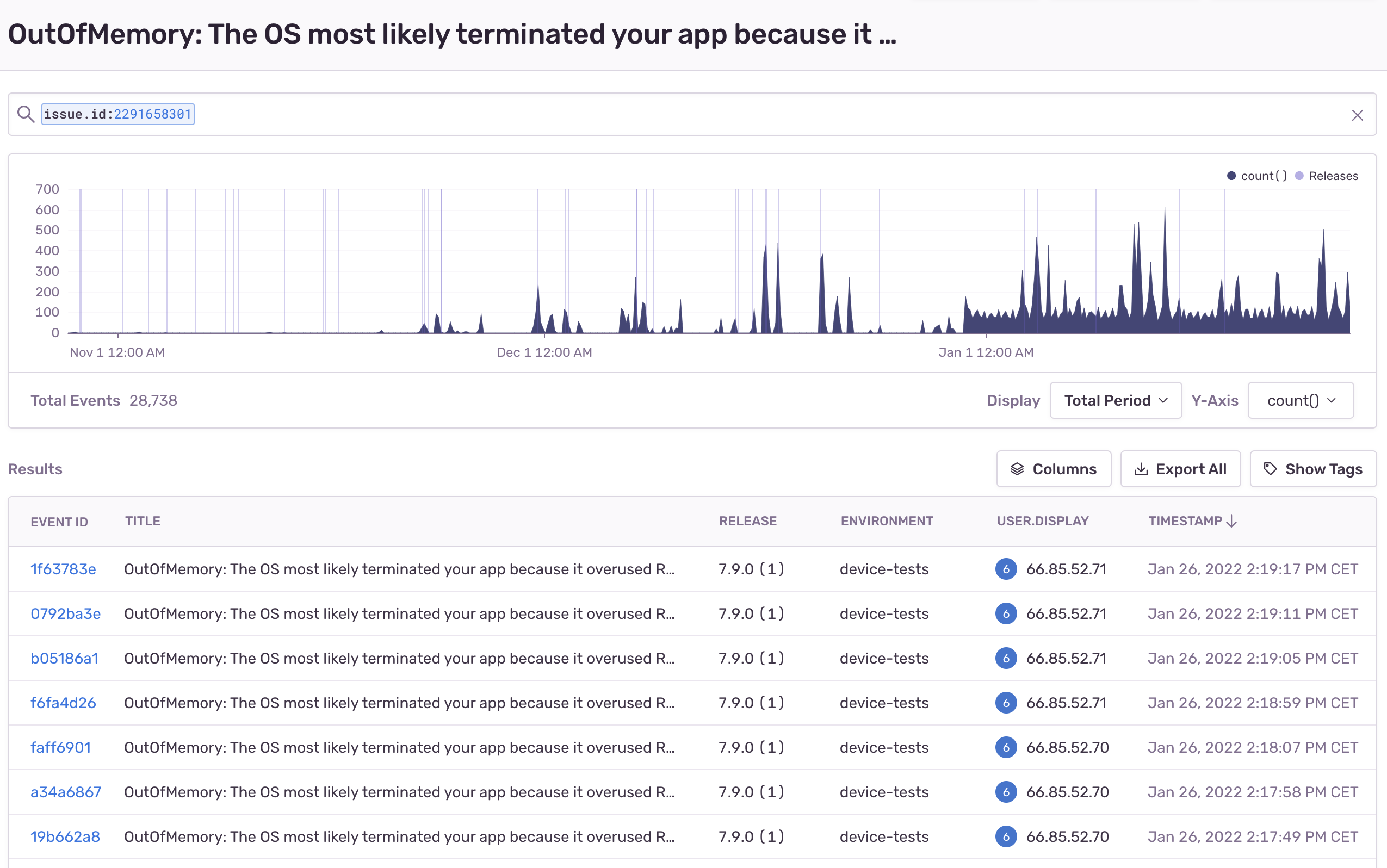This screenshot has width=1387, height=868.
Task: Sort by the USER.DISPLAY column header
Action: click(x=1042, y=521)
